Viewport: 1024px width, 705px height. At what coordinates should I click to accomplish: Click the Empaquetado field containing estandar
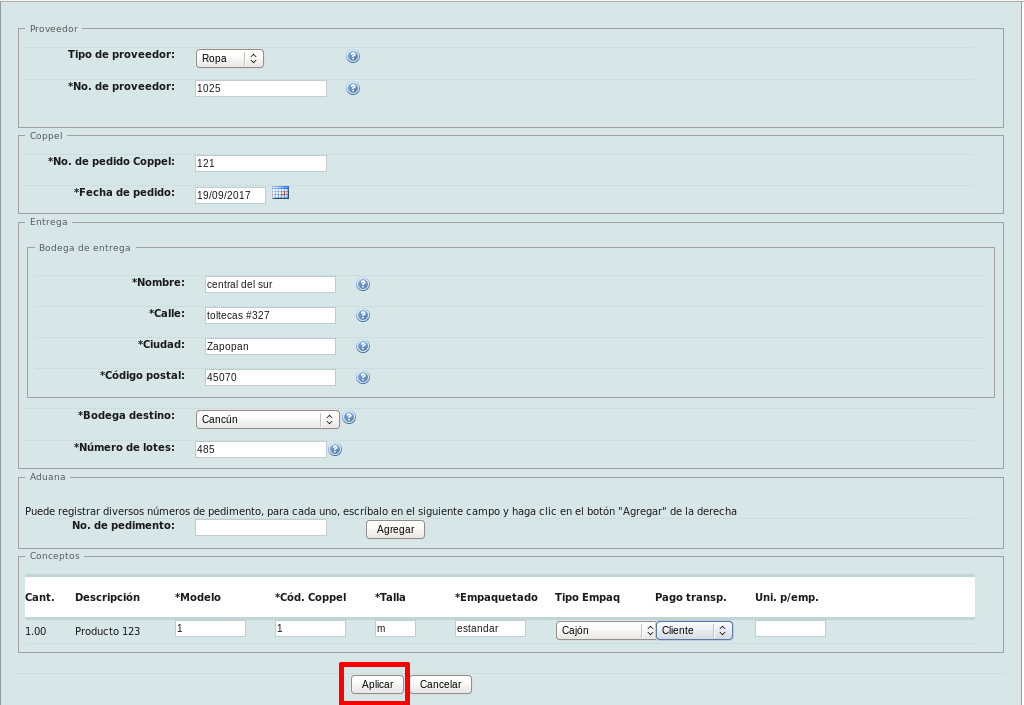490,629
